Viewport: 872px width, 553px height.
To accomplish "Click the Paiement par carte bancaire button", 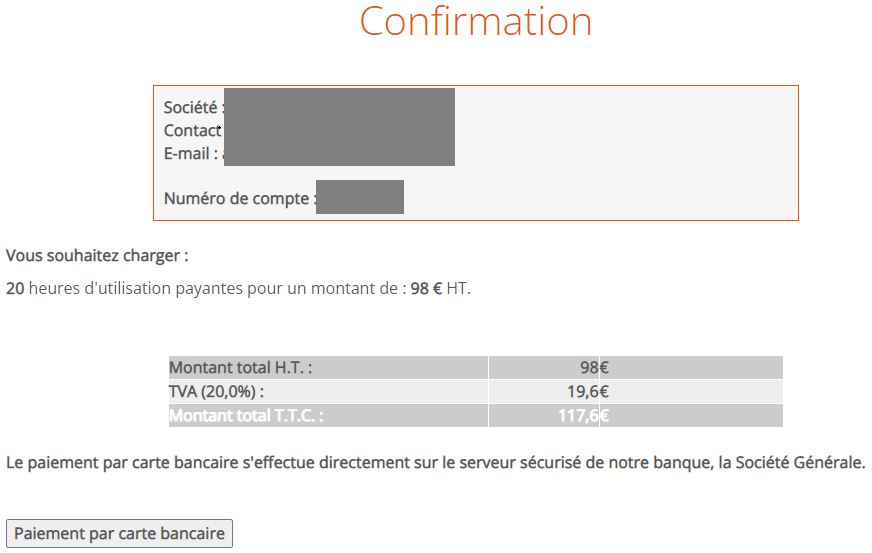I will pyautogui.click(x=119, y=534).
